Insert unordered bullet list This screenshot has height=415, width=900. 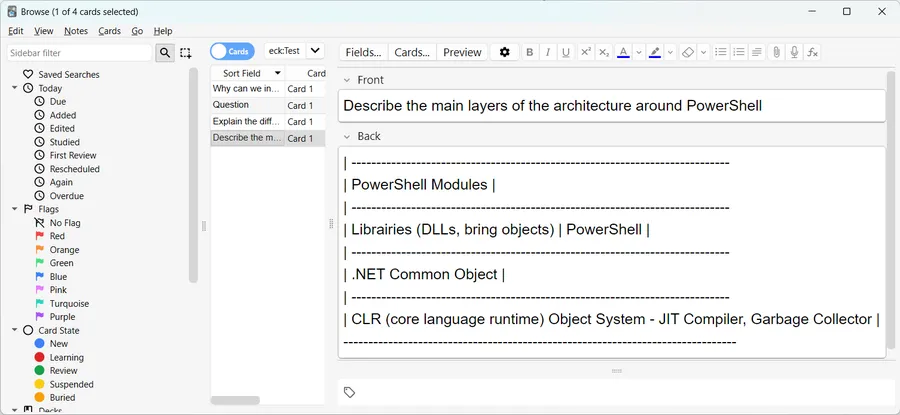[721, 52]
